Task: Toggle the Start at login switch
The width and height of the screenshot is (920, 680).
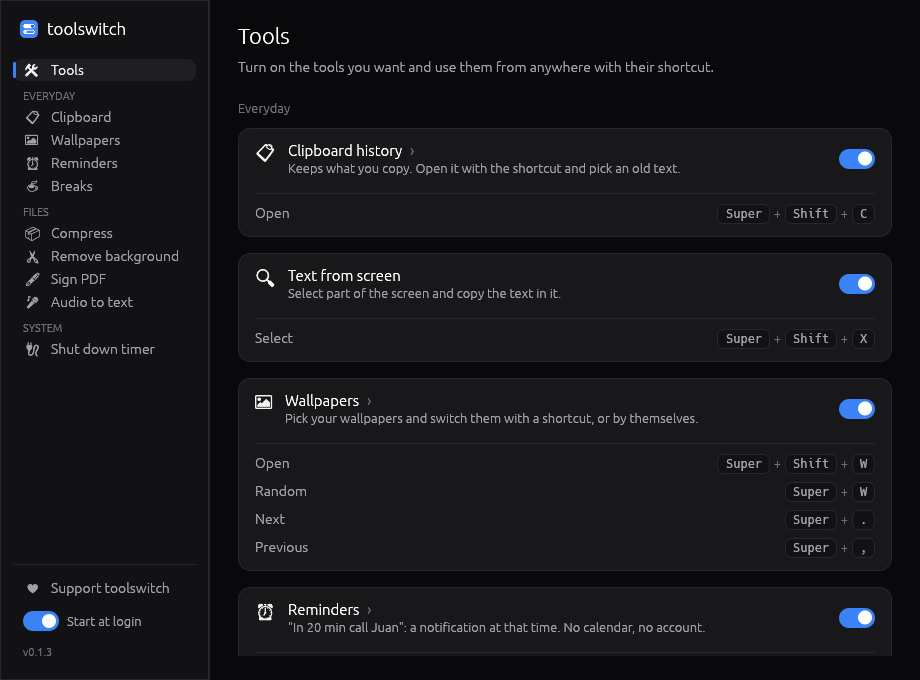Action: 40,621
